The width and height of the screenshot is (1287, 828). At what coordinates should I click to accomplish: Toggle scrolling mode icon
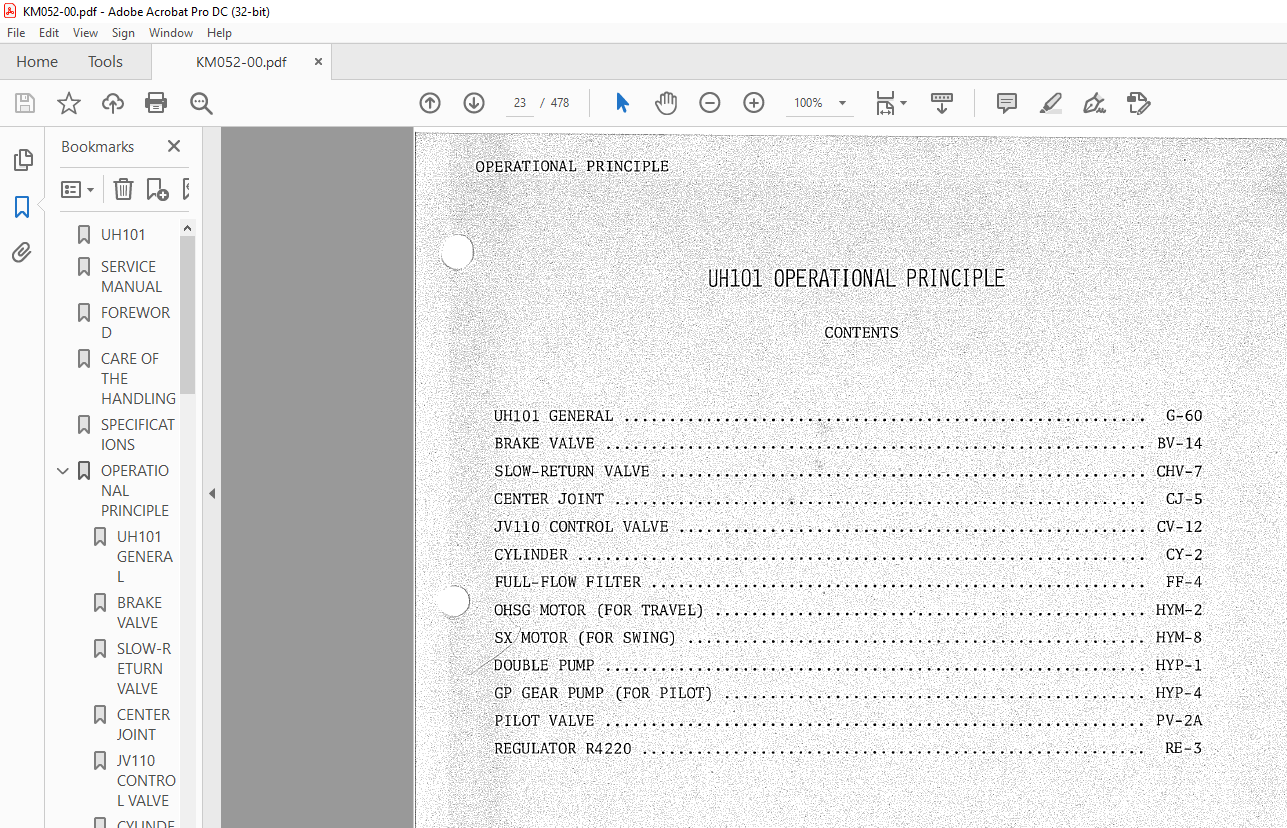click(941, 103)
